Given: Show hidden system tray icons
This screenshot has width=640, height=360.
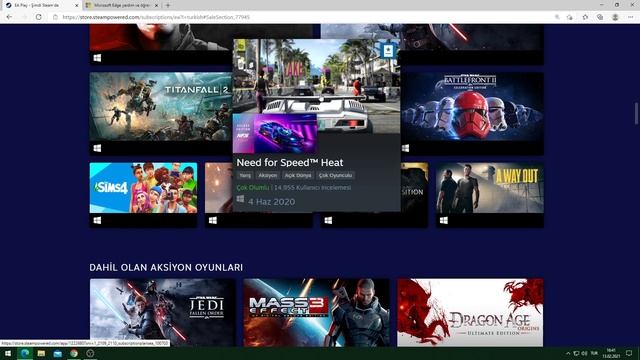Looking at the screenshot, I should [568, 353].
